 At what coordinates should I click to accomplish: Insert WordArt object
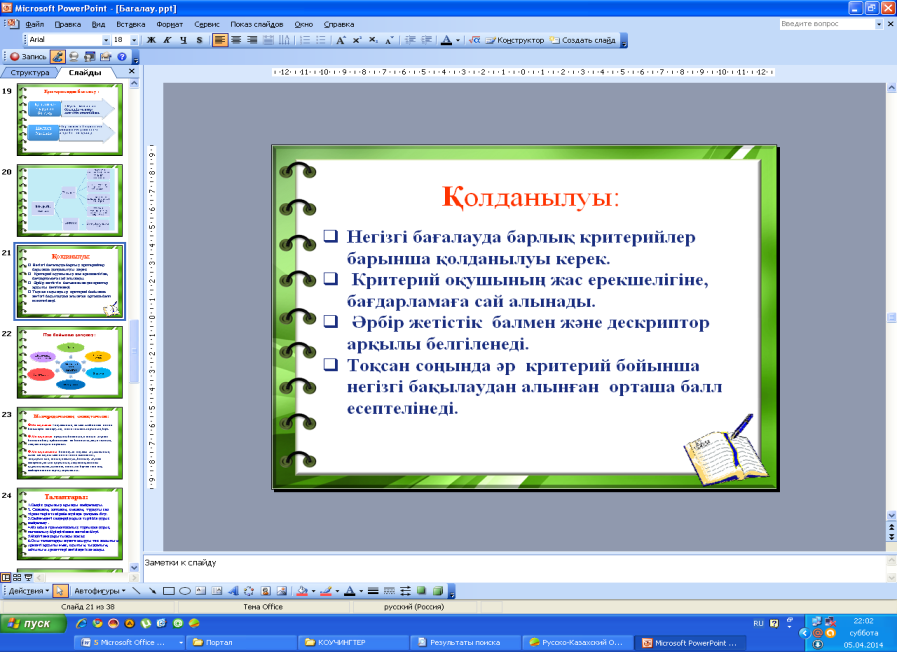tap(233, 591)
